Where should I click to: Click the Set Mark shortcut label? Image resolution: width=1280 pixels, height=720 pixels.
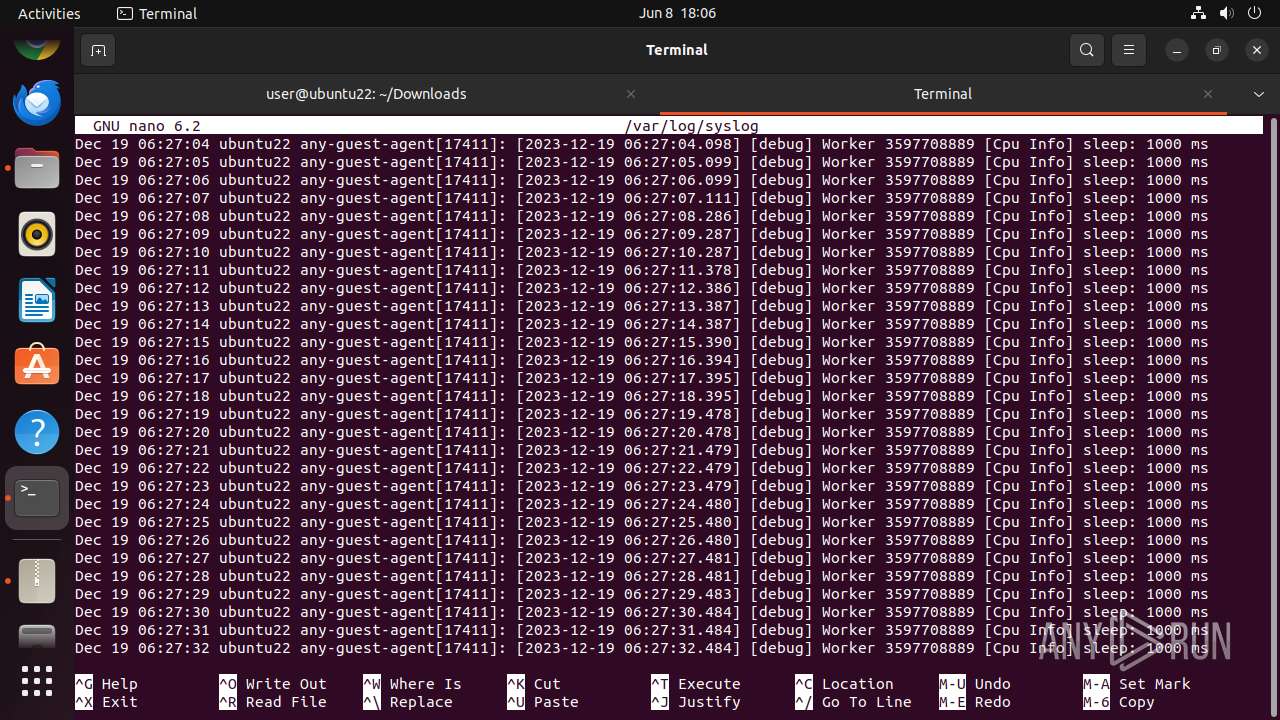pos(1155,684)
